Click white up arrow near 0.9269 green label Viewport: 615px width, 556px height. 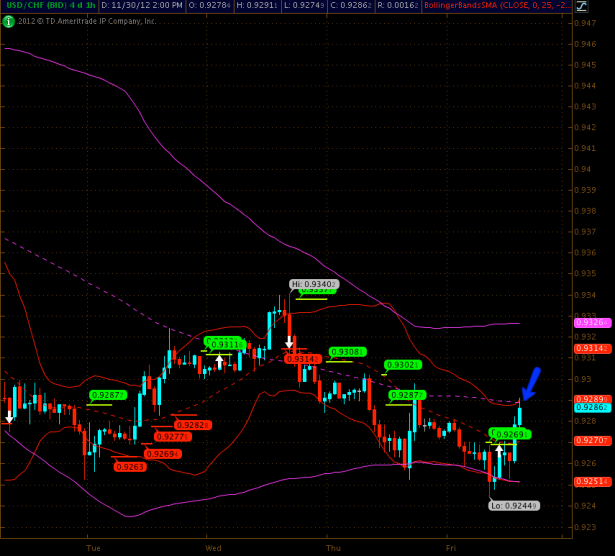tap(499, 449)
